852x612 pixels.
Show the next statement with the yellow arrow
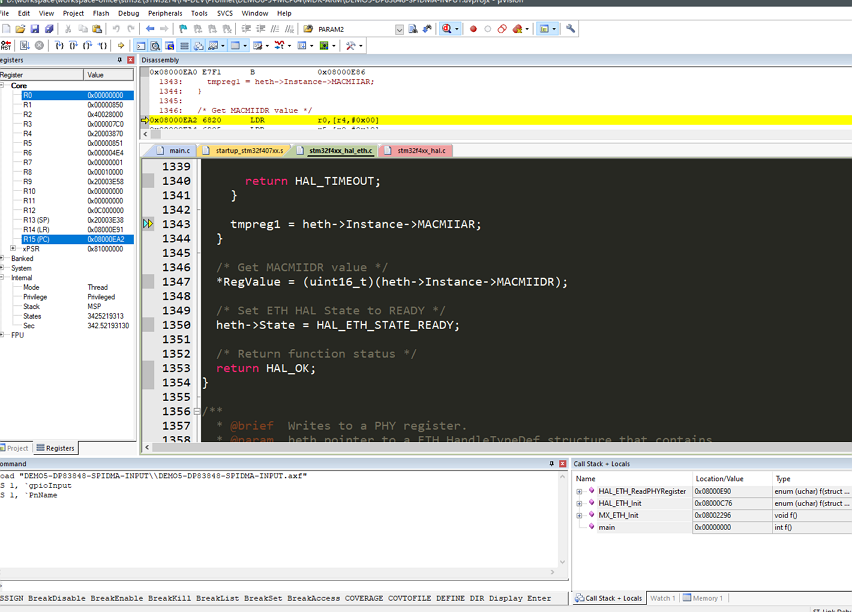(x=121, y=46)
